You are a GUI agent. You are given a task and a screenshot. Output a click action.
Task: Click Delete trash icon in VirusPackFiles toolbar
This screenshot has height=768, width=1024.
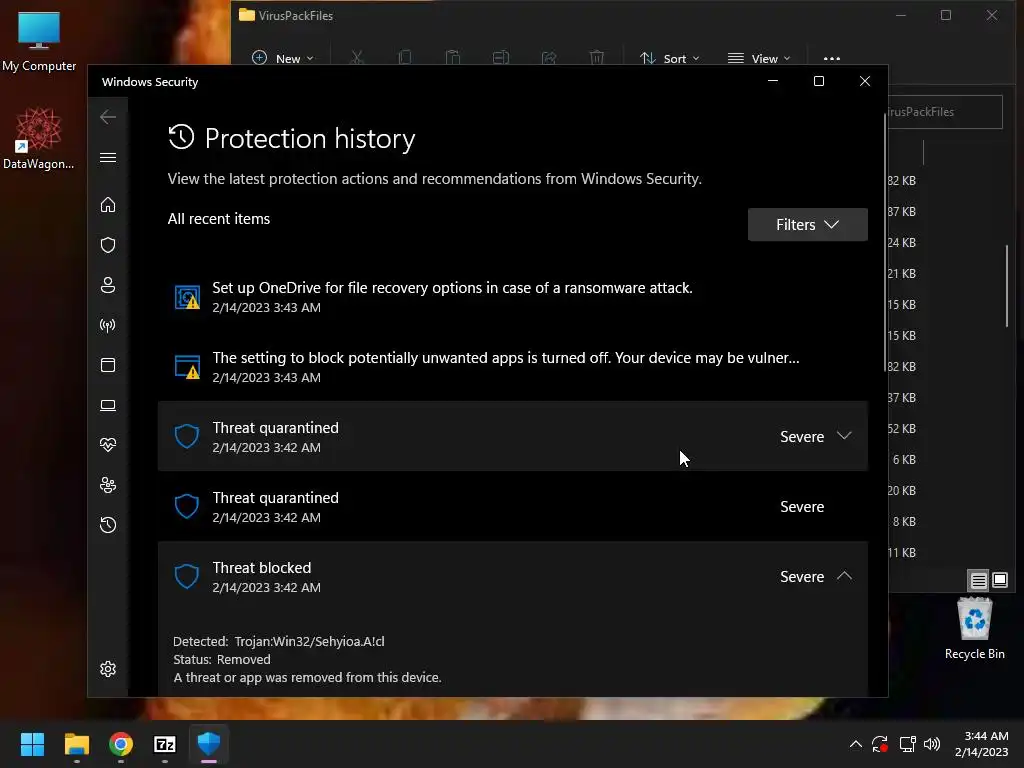pos(597,58)
